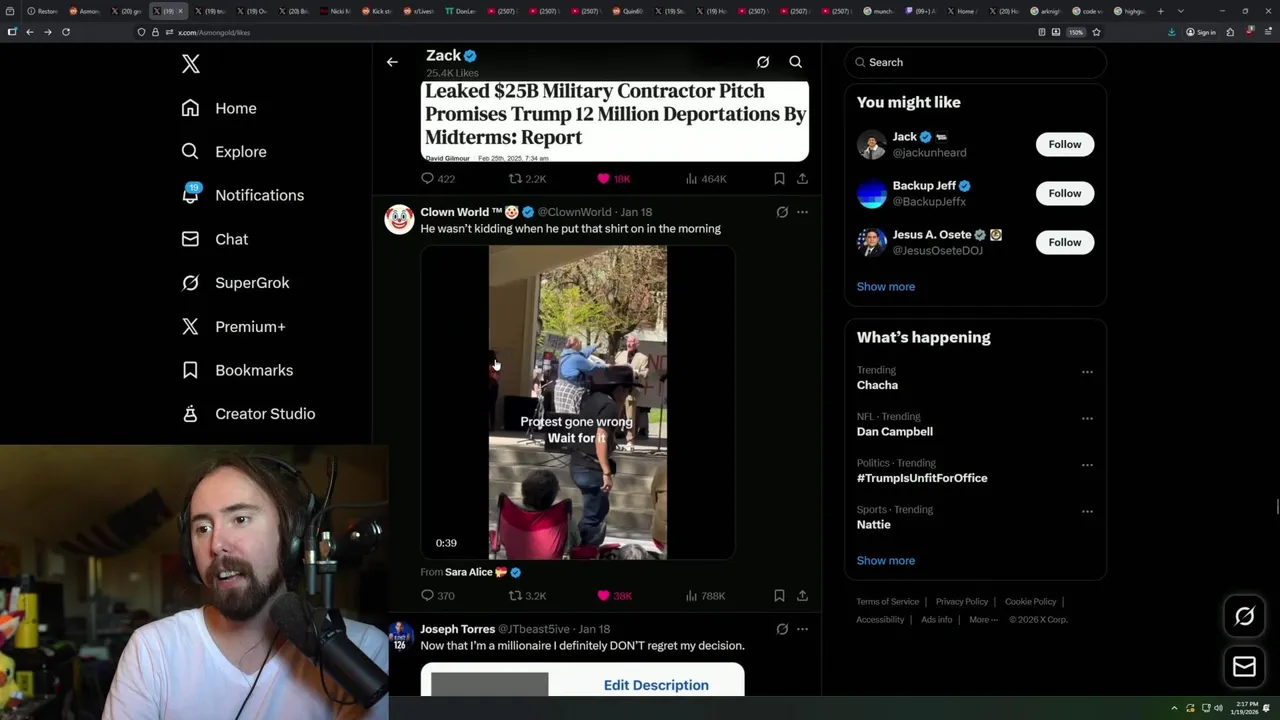Open Bookmarks in the sidebar
Viewport: 1280px width, 720px height.
(x=237, y=370)
